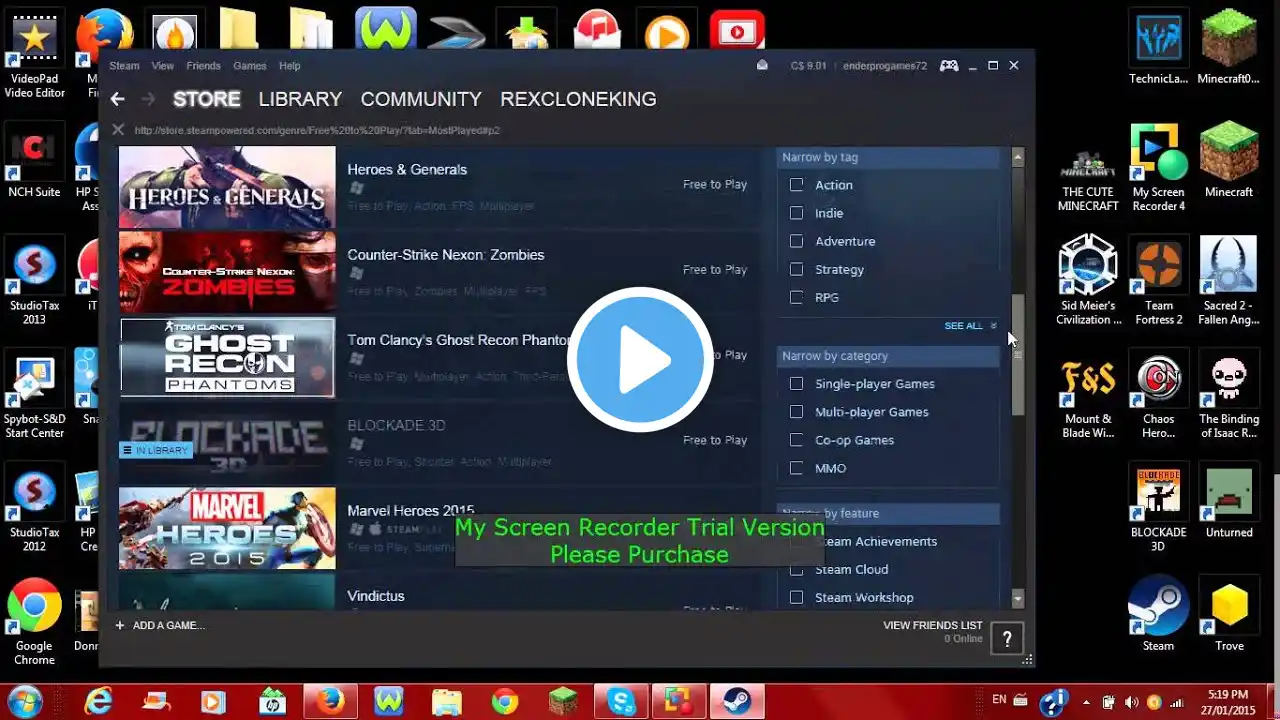
Task: Click the Steam back navigation arrow
Action: [x=117, y=99]
